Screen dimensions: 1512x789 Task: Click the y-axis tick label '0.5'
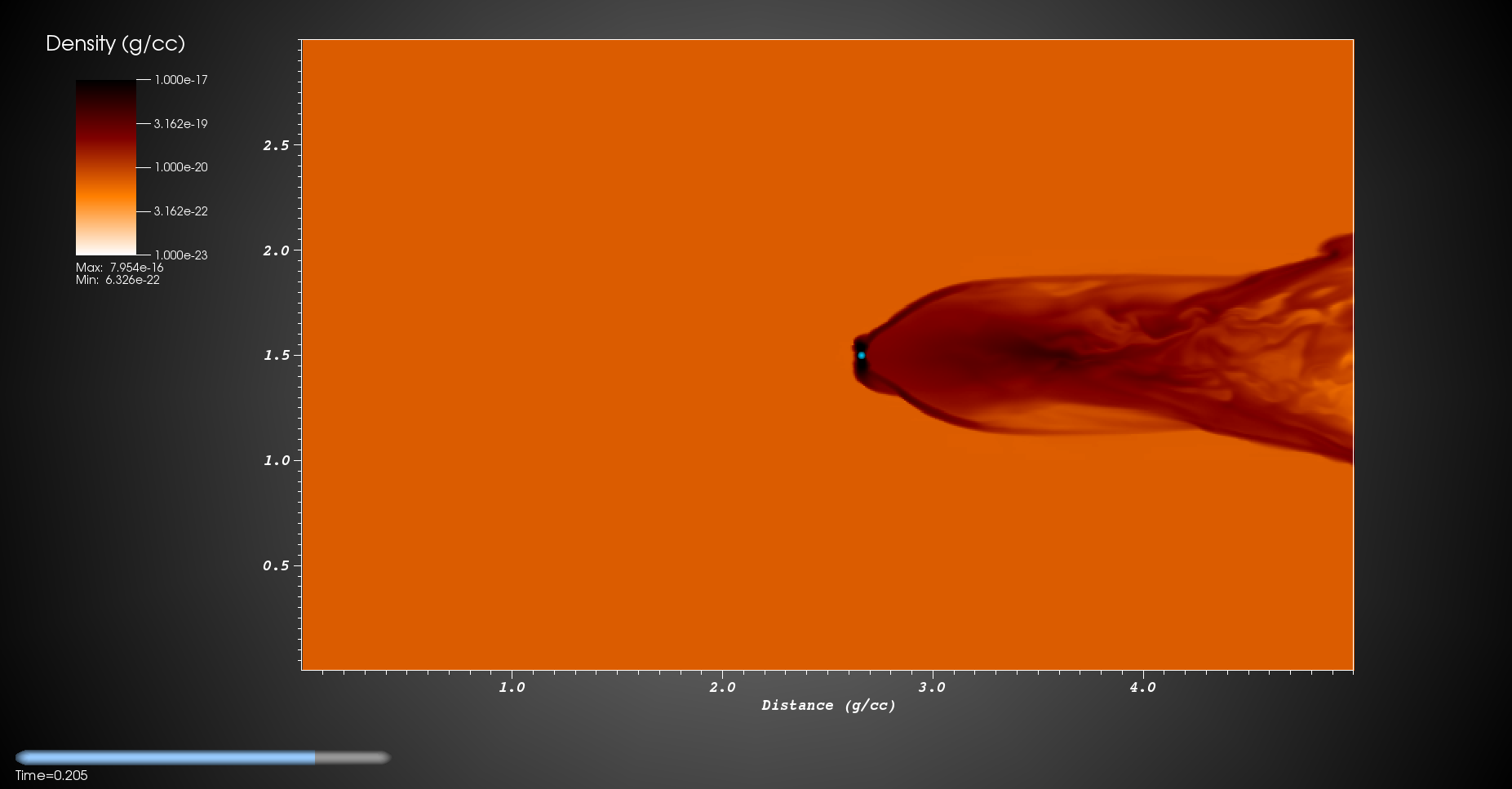[276, 565]
